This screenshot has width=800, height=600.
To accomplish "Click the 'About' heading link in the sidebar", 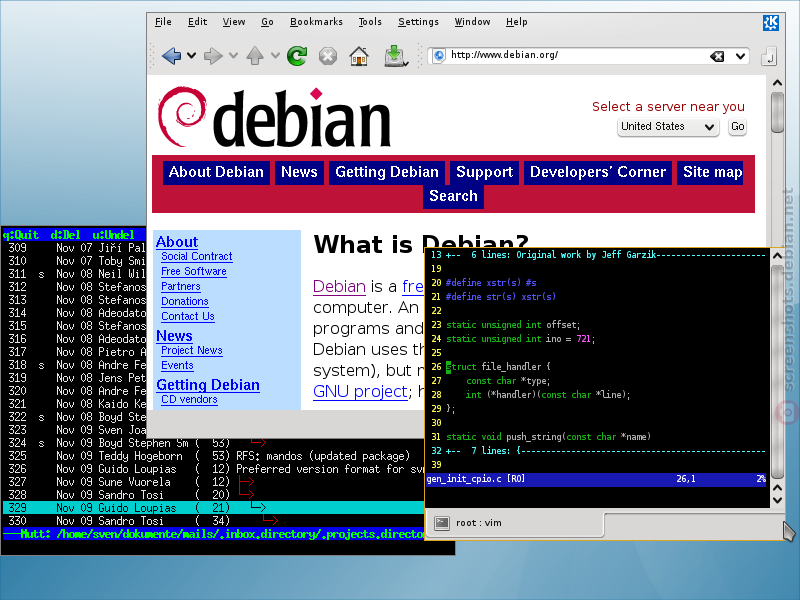I will (x=177, y=242).
